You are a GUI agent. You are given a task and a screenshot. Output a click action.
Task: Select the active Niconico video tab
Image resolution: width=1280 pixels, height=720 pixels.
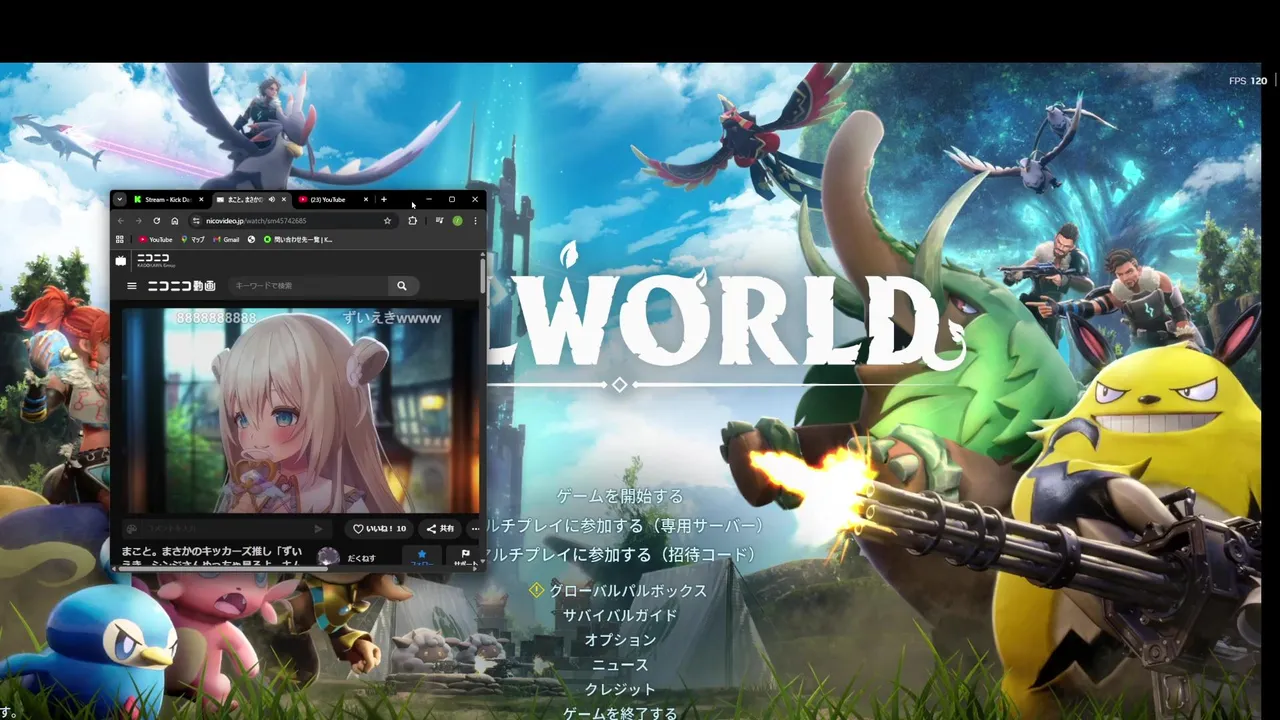pos(252,200)
